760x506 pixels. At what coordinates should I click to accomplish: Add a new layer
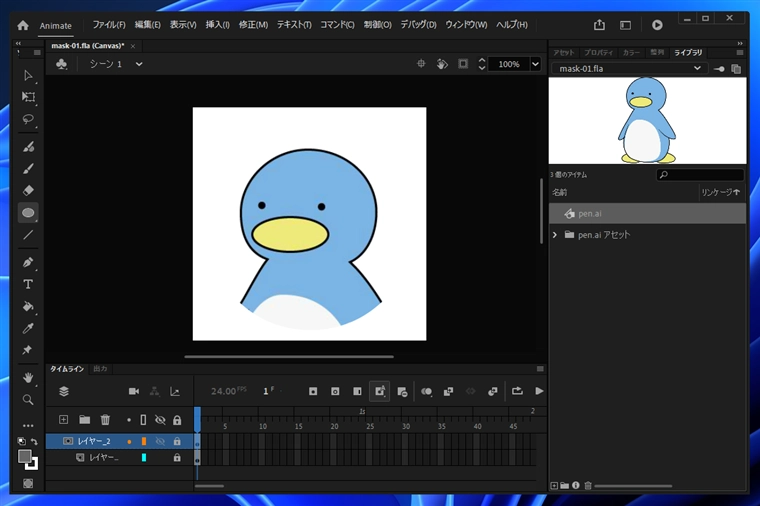tap(63, 420)
